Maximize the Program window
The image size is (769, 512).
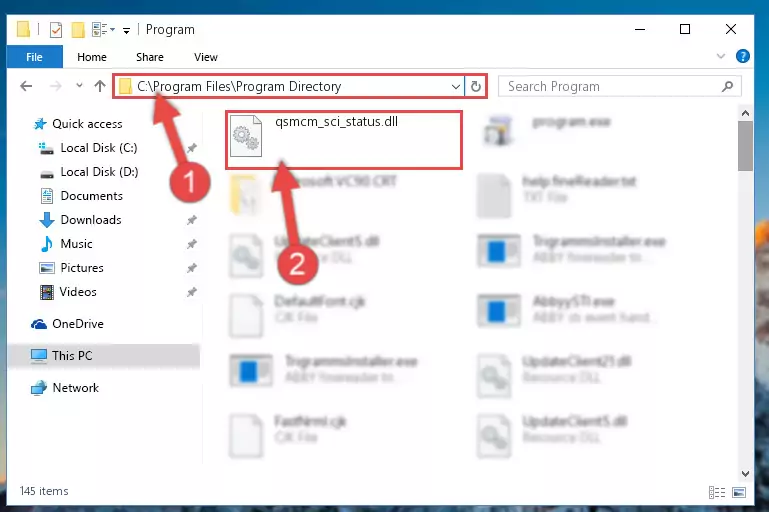(685, 29)
